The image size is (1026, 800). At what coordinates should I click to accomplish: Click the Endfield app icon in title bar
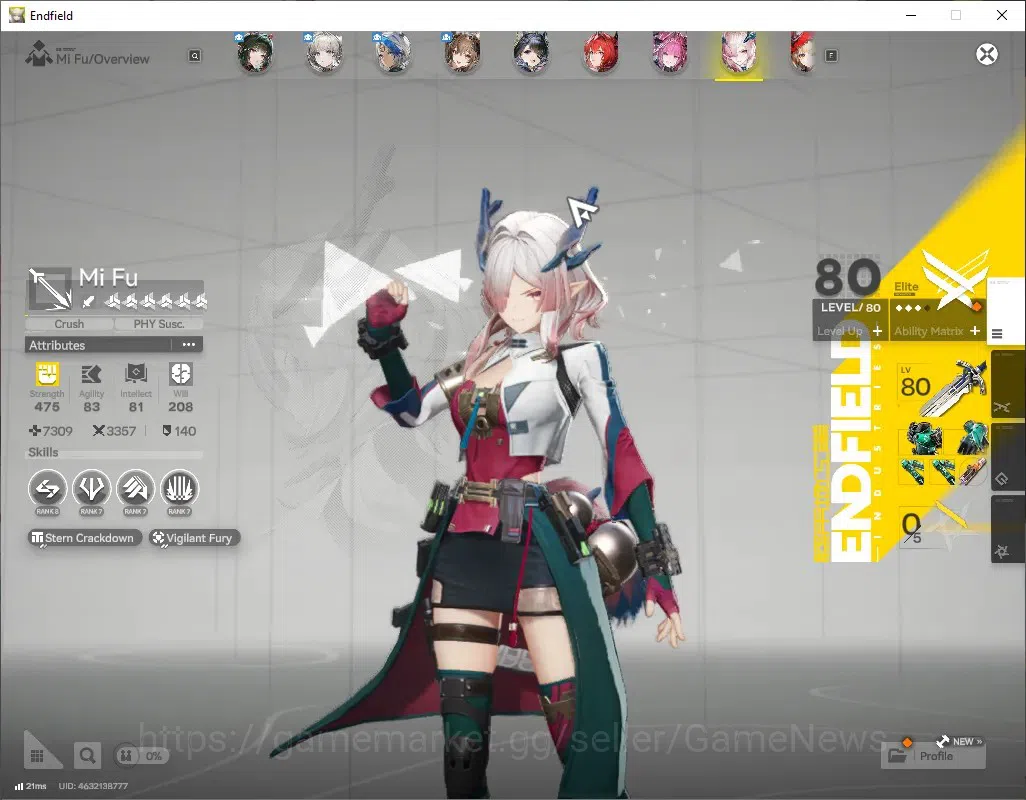tap(16, 15)
